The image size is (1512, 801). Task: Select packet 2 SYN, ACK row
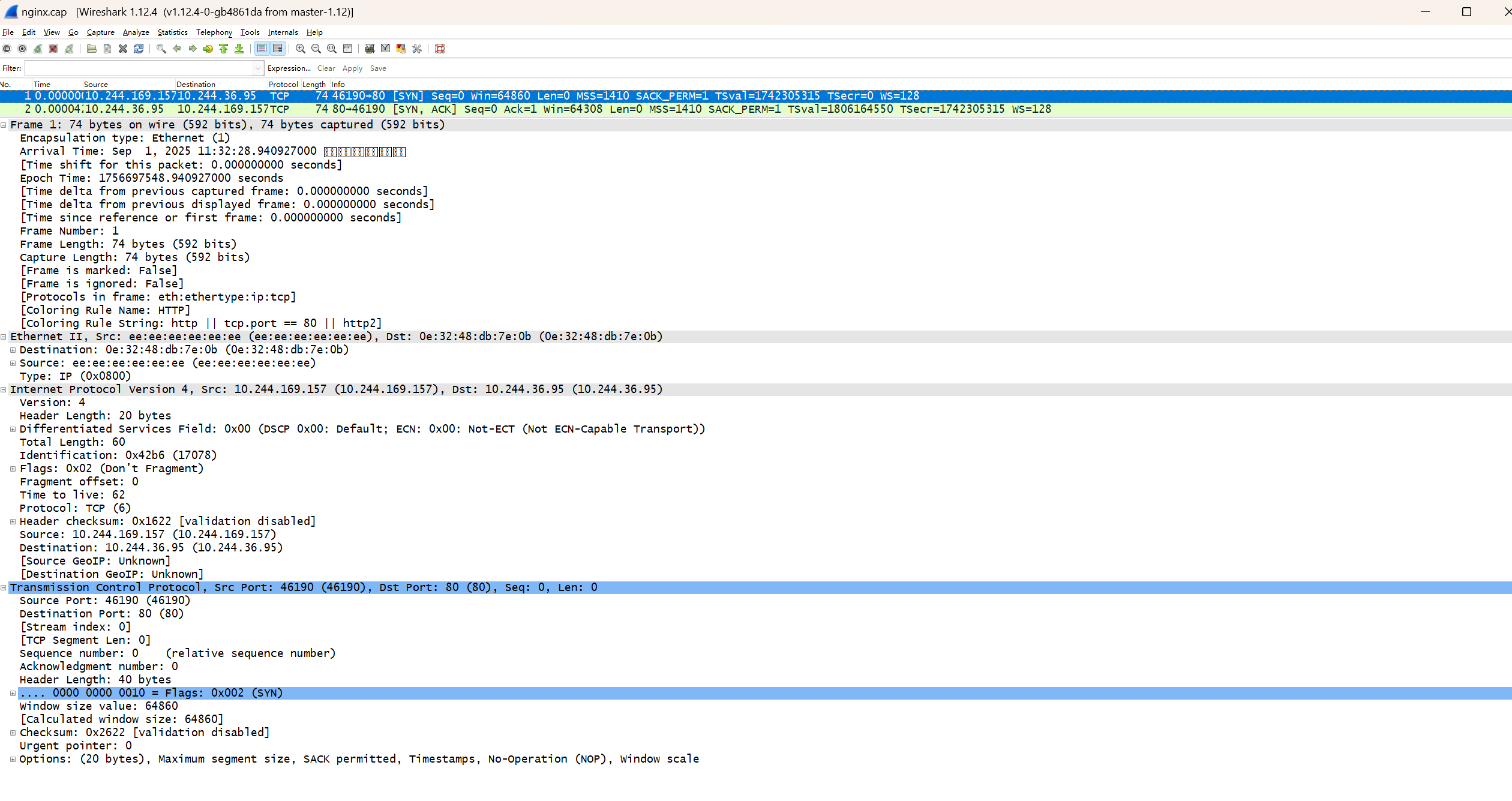click(756, 109)
